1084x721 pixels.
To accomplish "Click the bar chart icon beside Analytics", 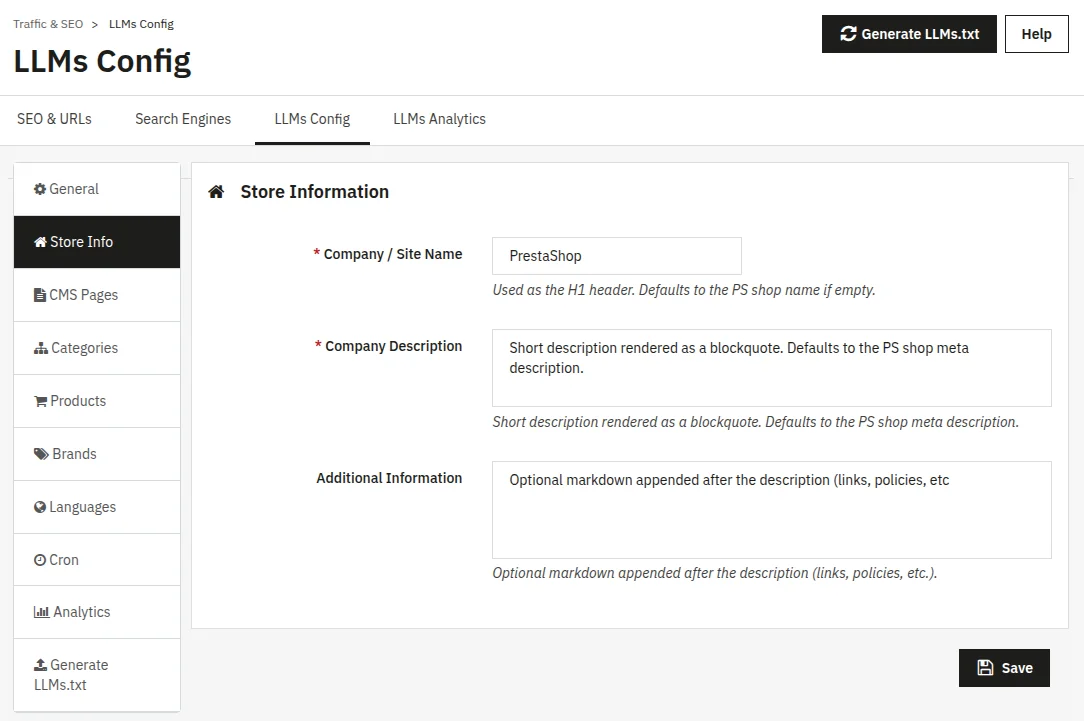I will (41, 612).
